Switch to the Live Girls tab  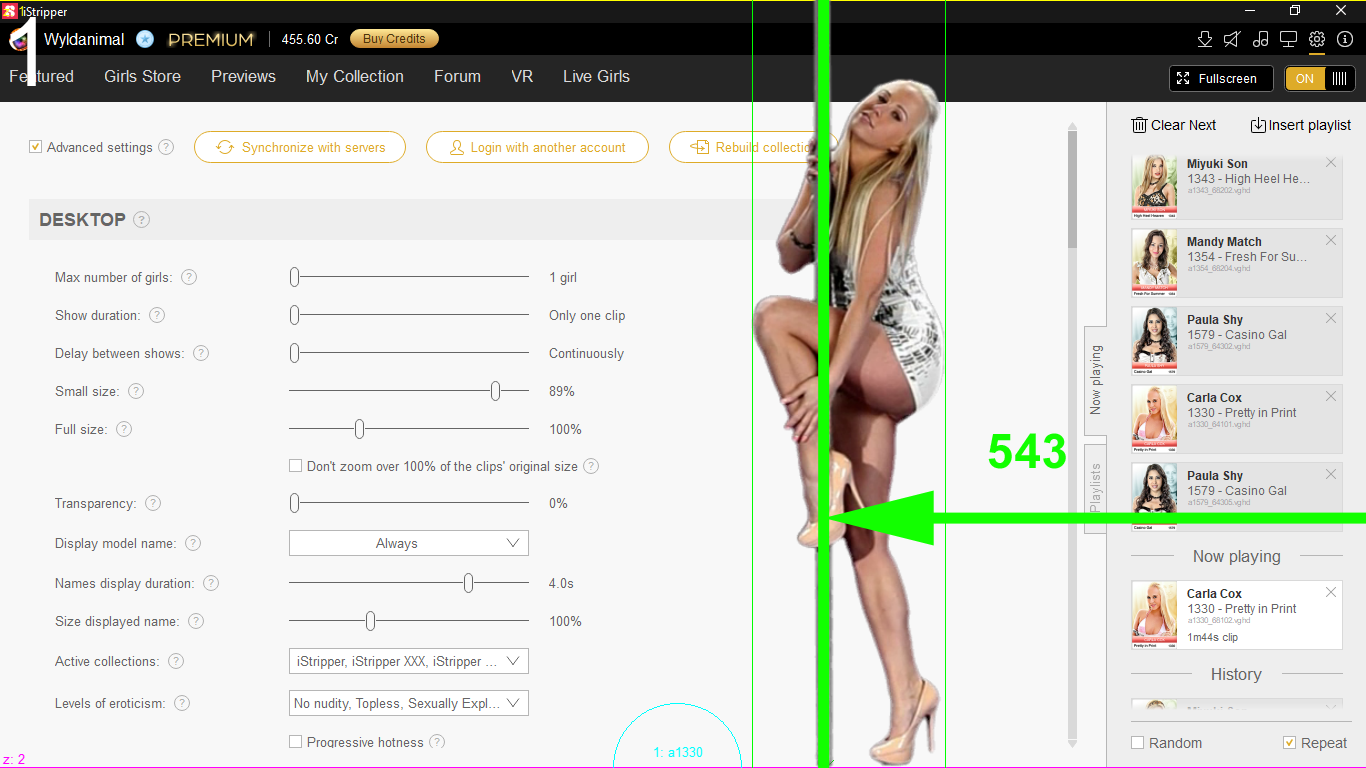click(x=596, y=77)
